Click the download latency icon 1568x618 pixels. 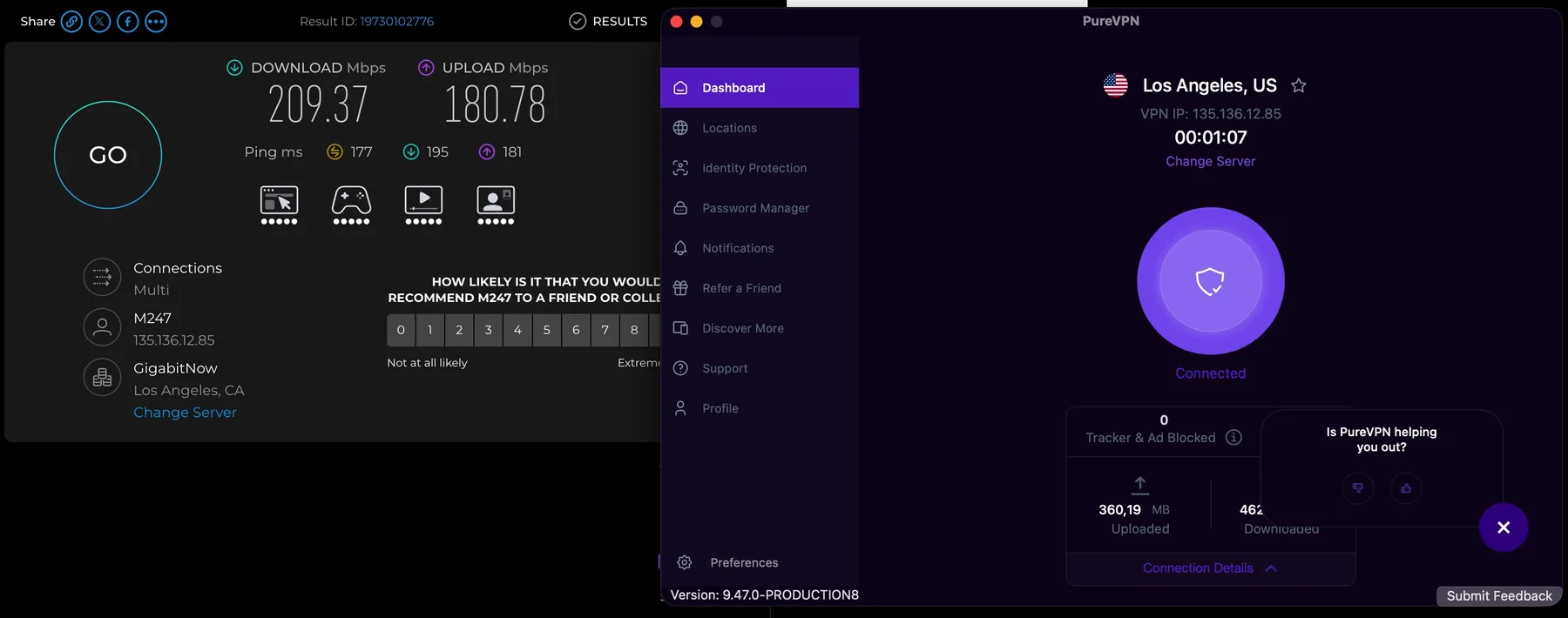[x=411, y=152]
